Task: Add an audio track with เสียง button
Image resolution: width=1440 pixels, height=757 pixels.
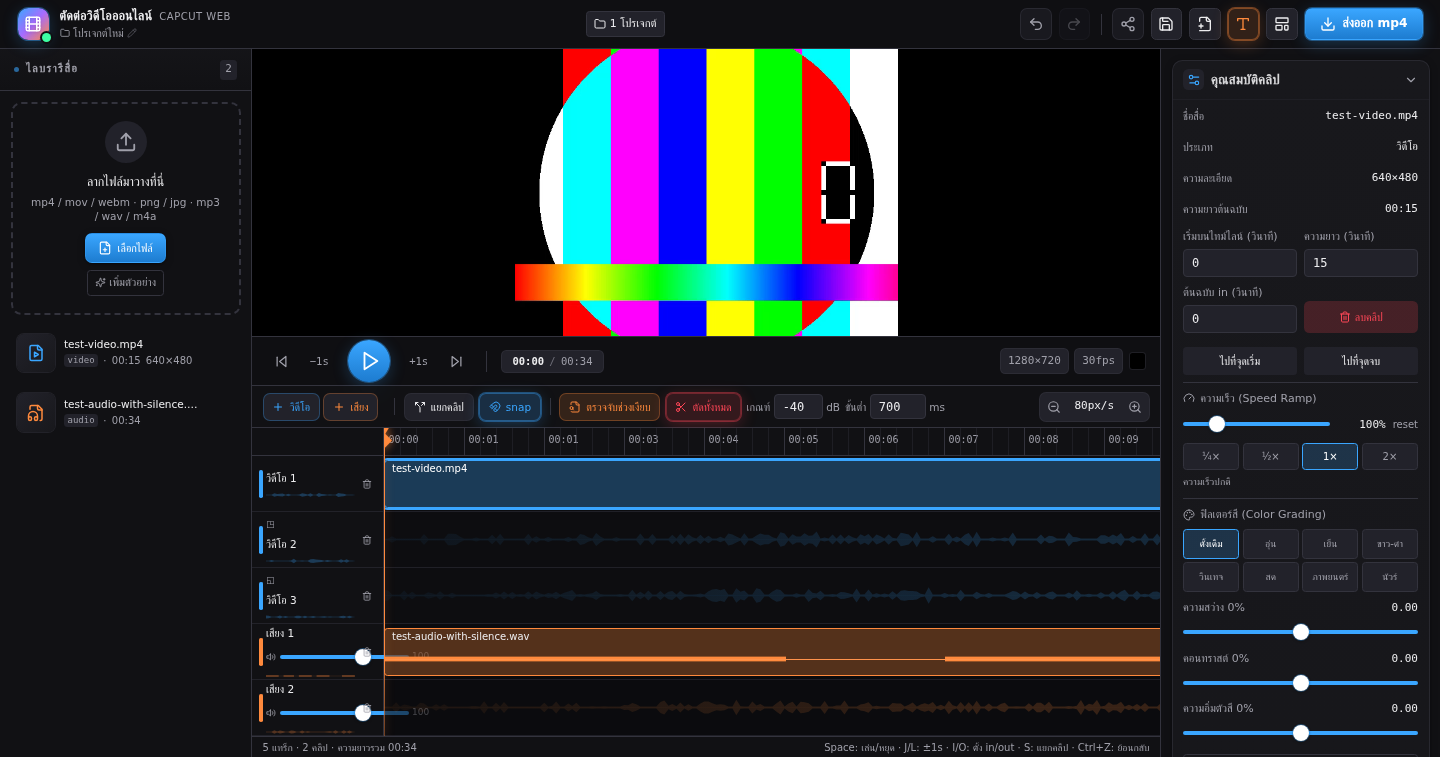Action: [x=350, y=407]
